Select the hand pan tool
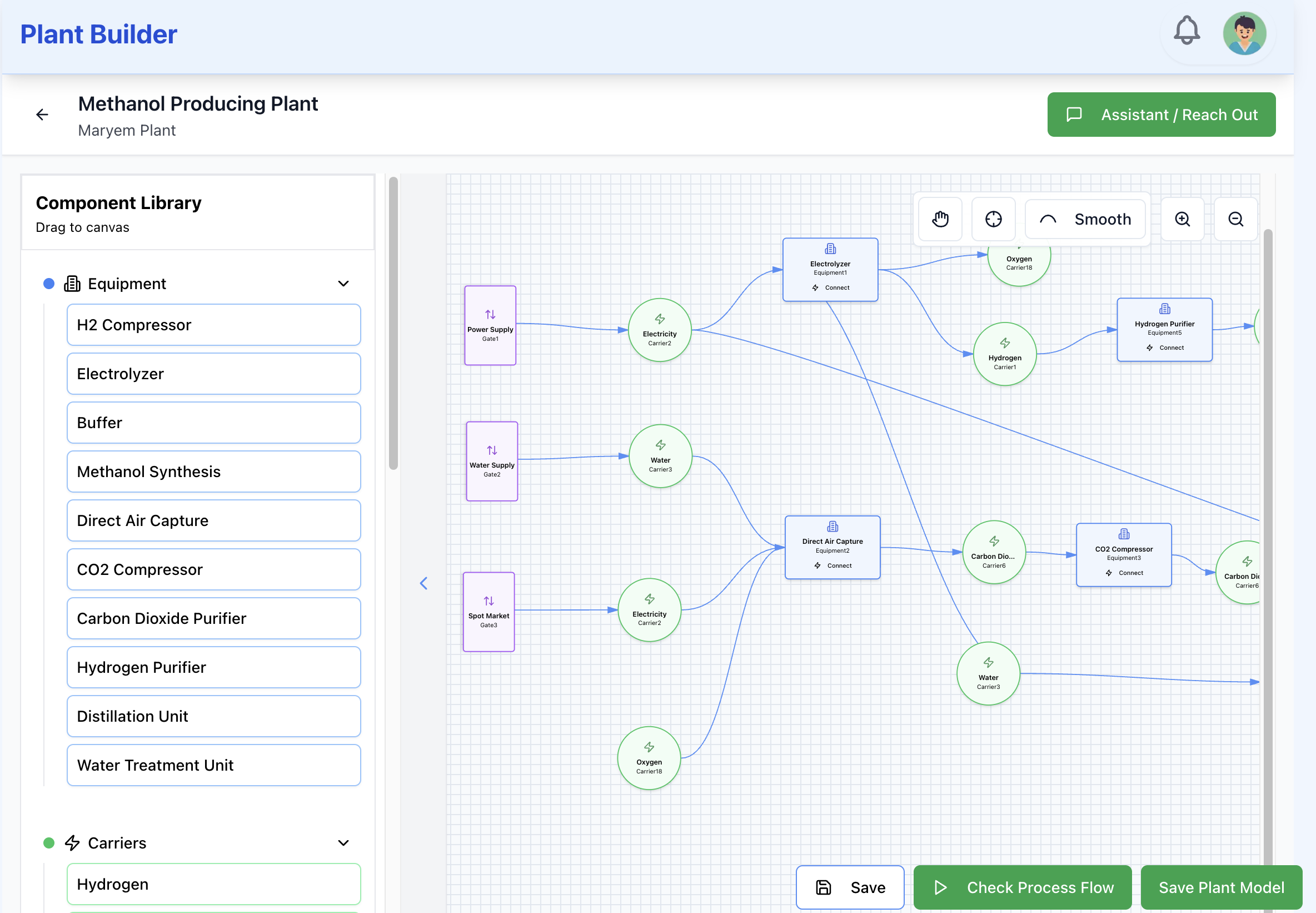 940,219
